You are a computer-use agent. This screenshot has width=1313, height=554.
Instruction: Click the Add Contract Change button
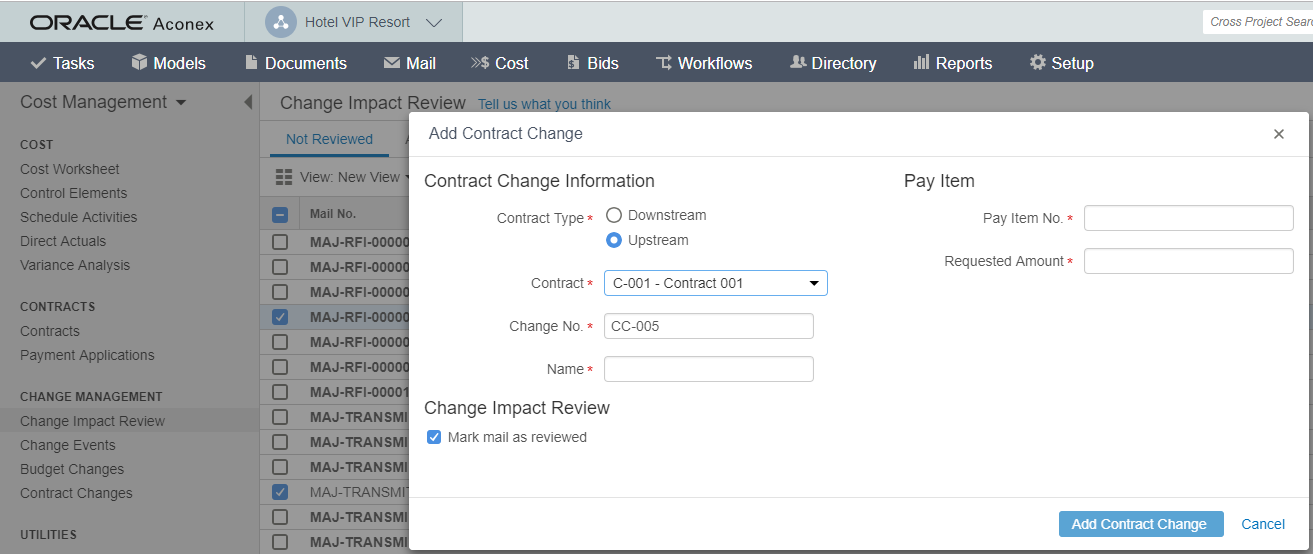click(x=1139, y=524)
